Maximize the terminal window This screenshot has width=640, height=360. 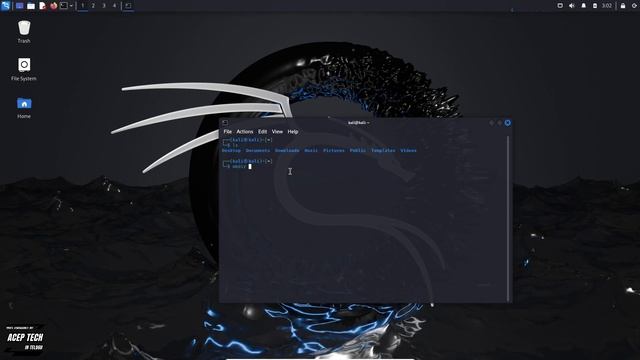(499, 123)
